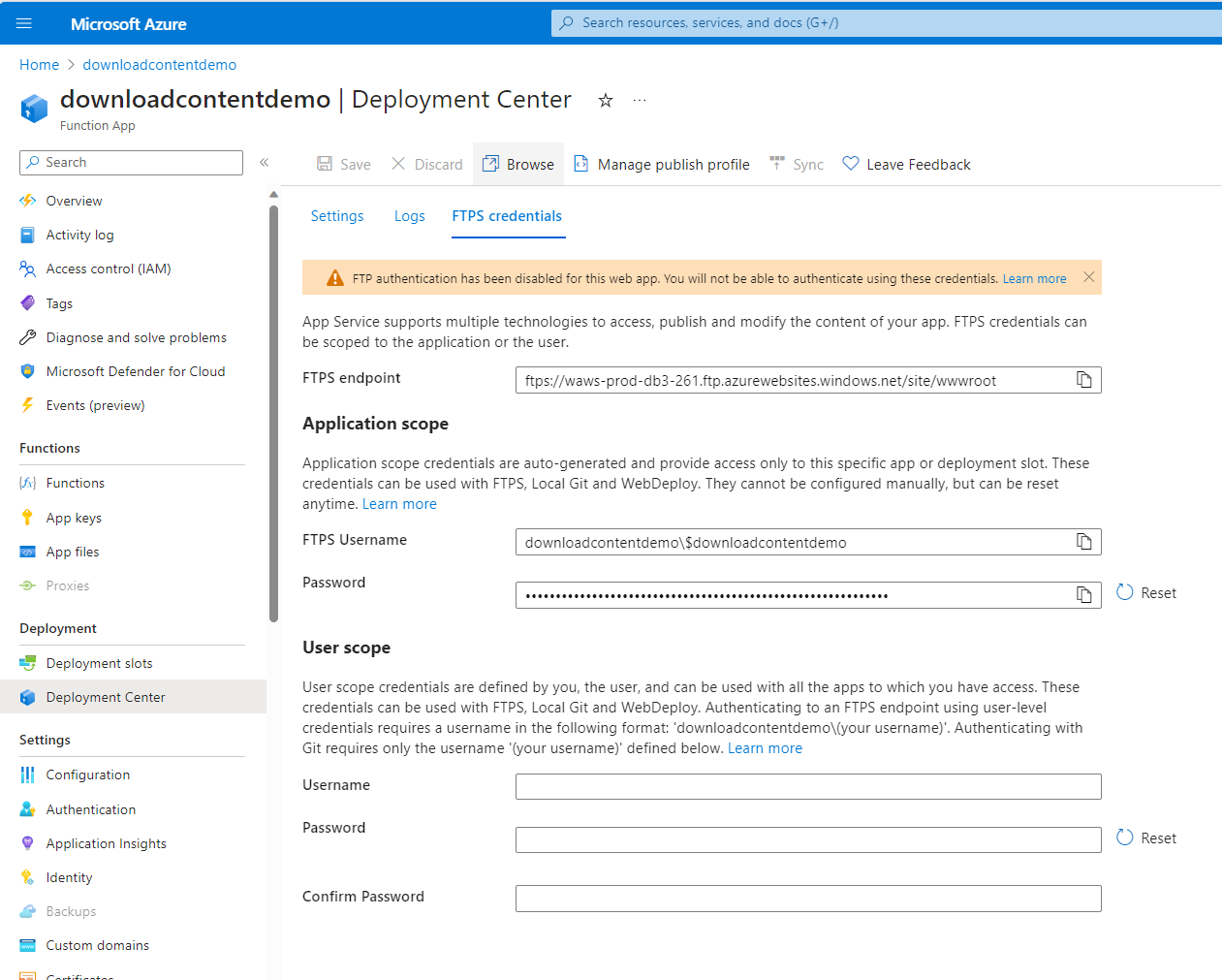Open Learn more link in warning banner
Screen dimensions: 1222x980
click(1034, 278)
